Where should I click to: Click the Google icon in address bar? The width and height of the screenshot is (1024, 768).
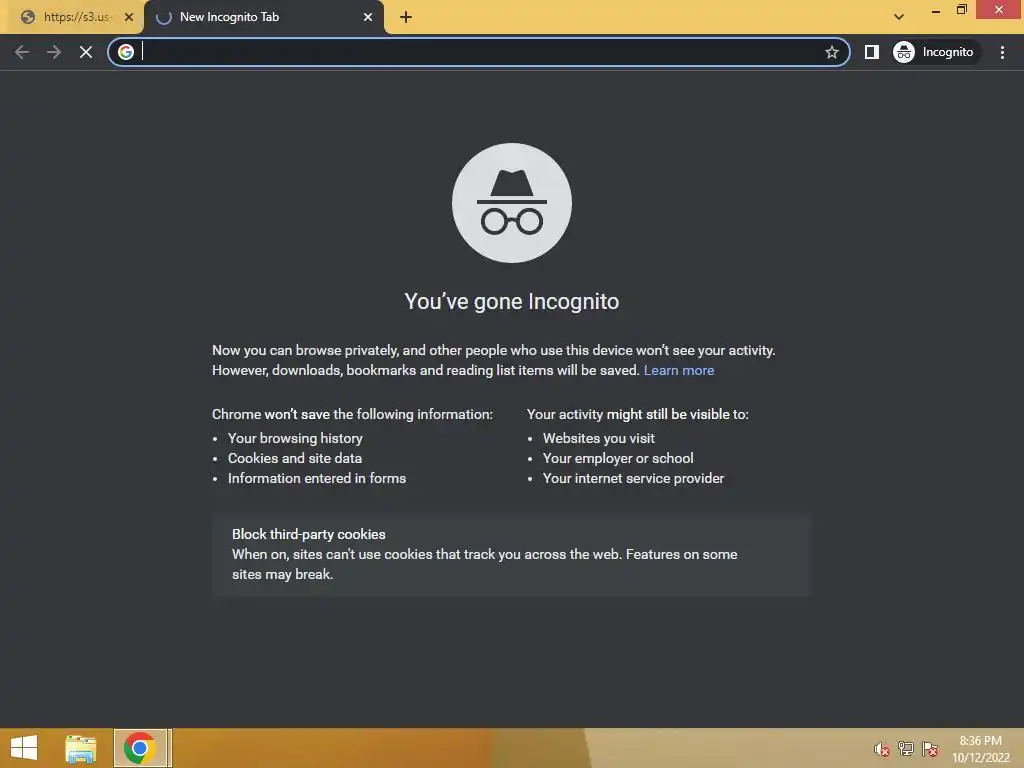[x=126, y=52]
